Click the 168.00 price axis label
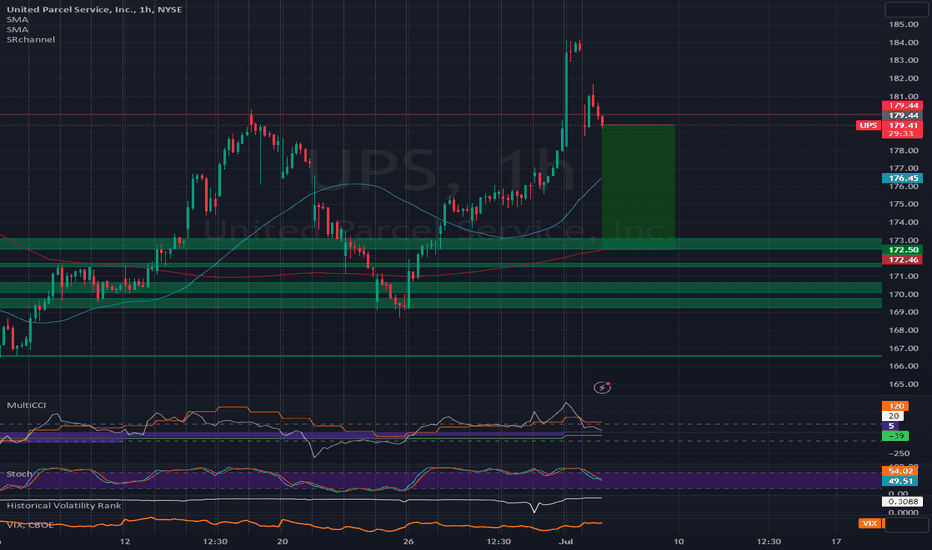This screenshot has height=550, width=932. (903, 330)
